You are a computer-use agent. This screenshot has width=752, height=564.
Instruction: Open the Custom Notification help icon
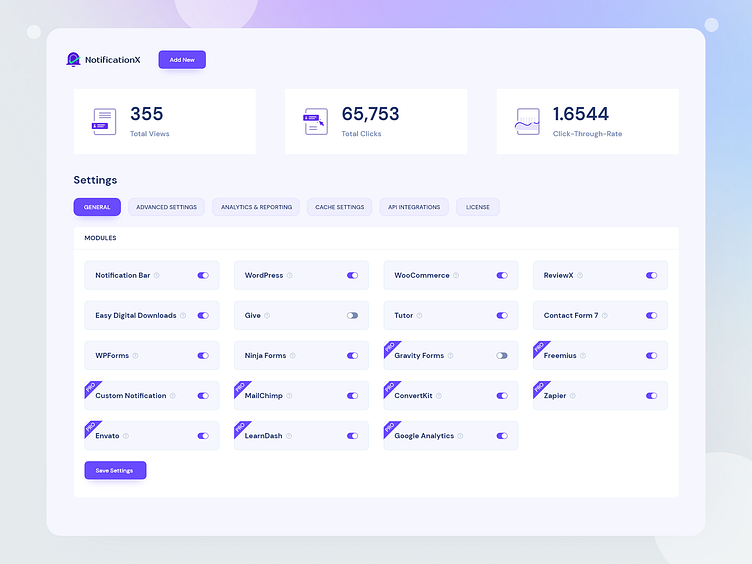[173, 396]
